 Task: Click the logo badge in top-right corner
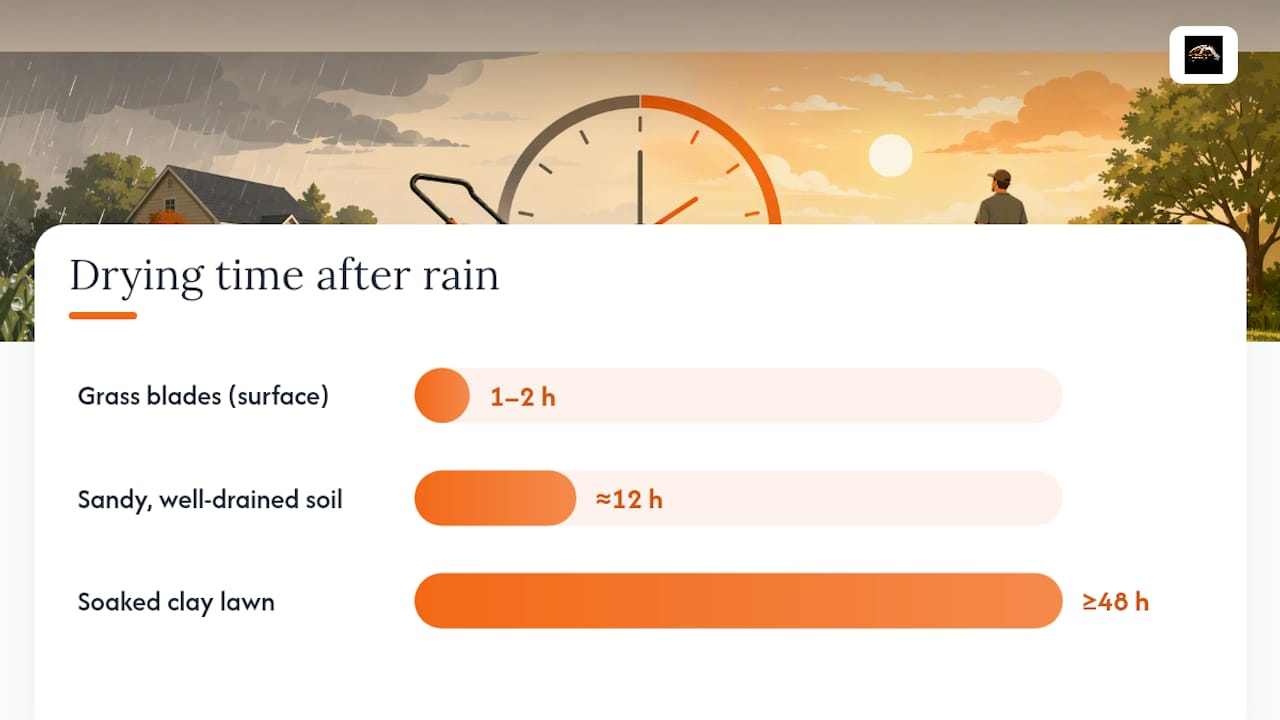point(1203,55)
